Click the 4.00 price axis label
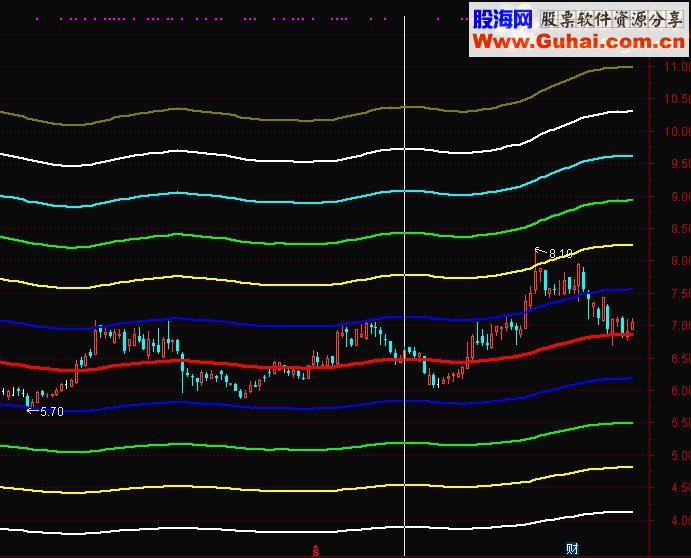The height and width of the screenshot is (558, 691). tap(680, 521)
